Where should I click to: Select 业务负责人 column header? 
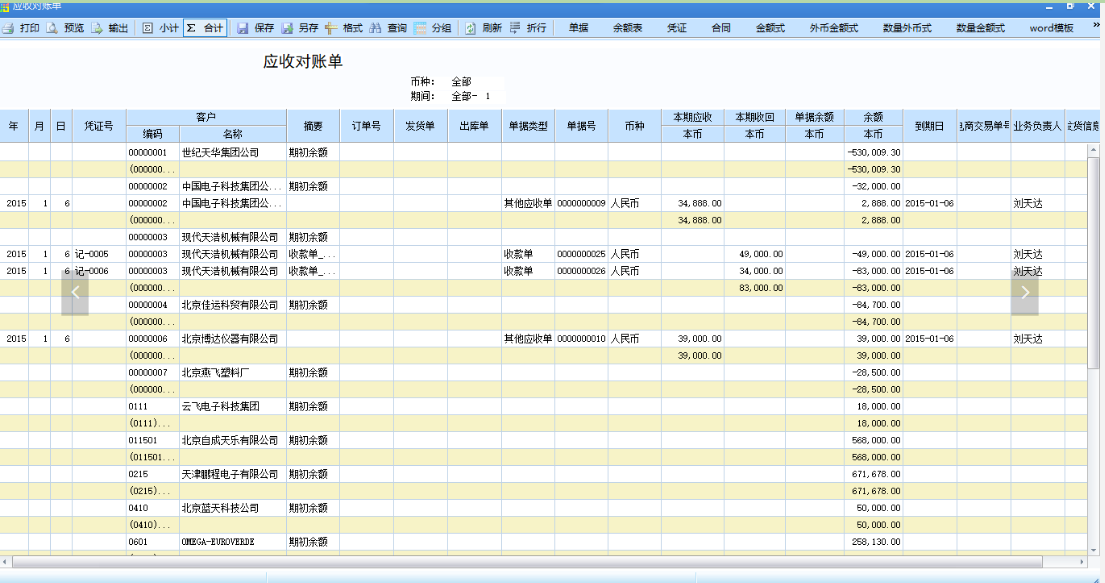point(1037,126)
